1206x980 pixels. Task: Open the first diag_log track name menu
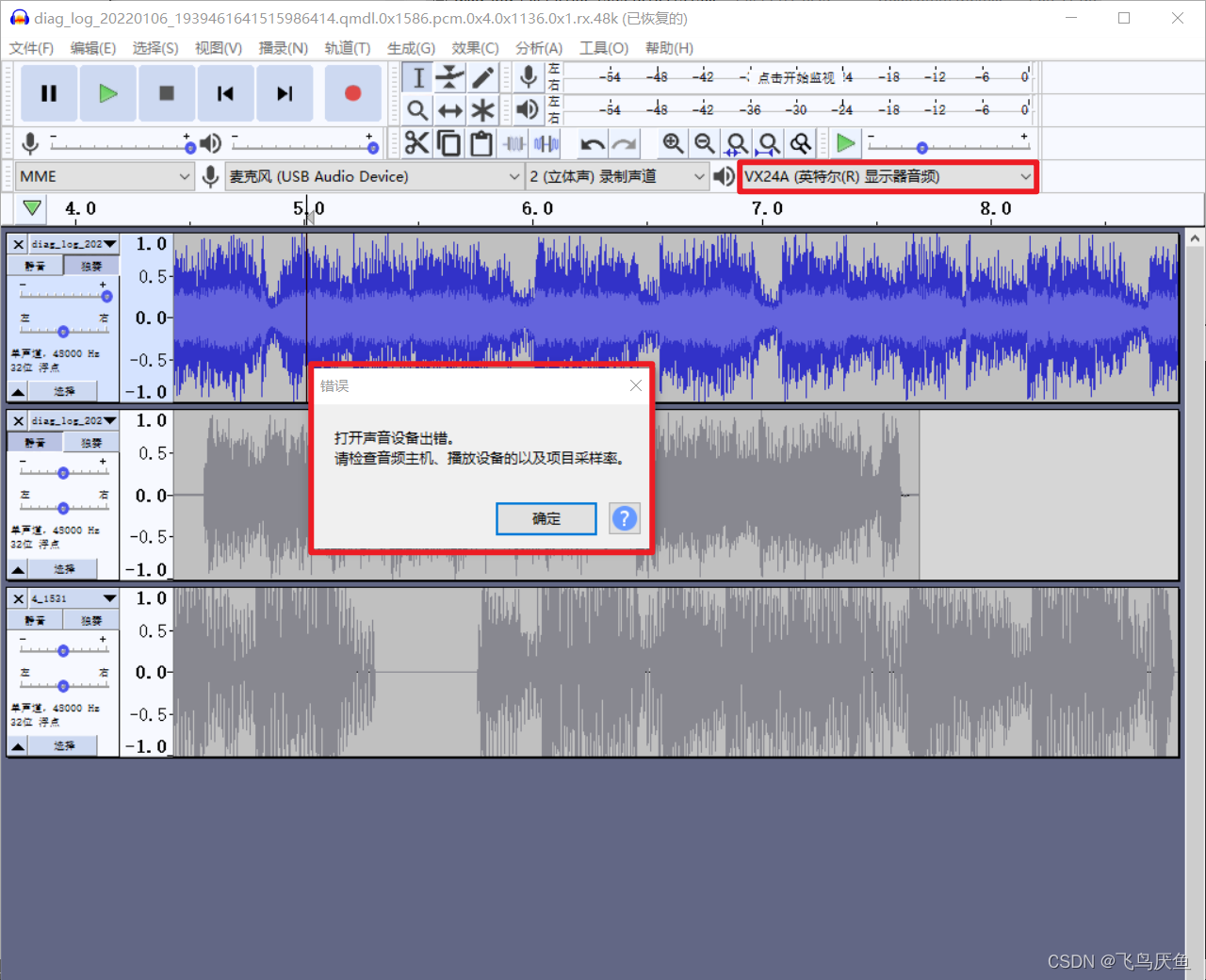[x=73, y=244]
